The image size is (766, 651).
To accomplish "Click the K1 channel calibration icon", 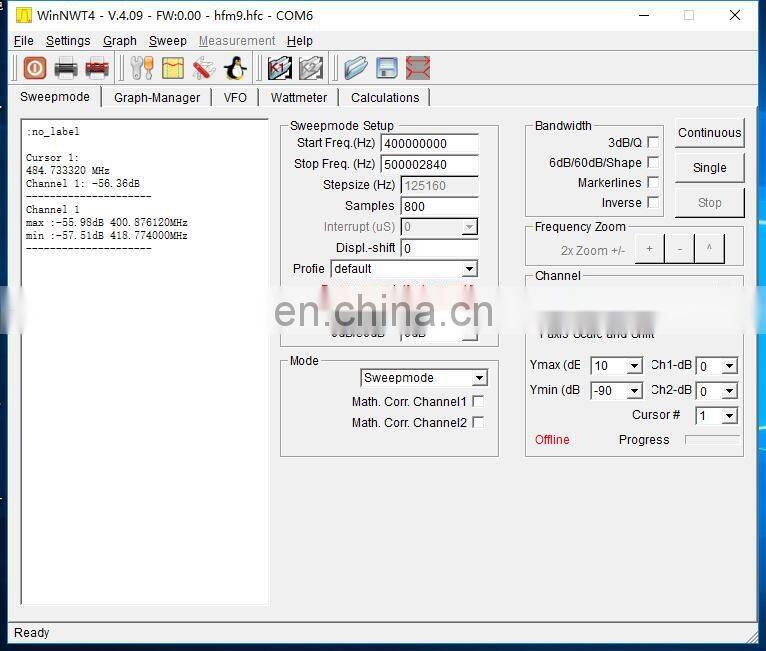I will tap(280, 68).
